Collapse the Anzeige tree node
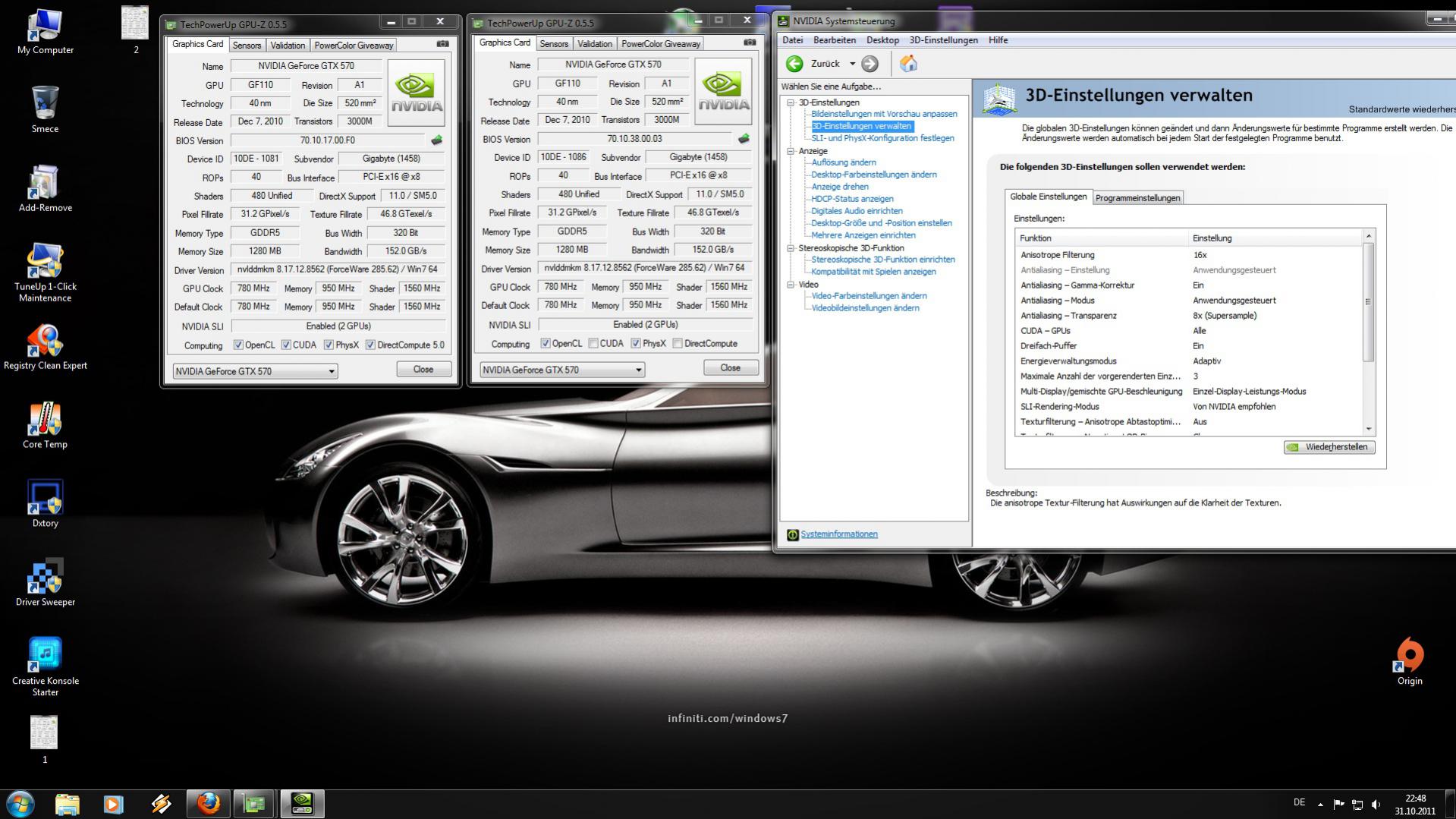This screenshot has height=819, width=1456. pos(791,151)
